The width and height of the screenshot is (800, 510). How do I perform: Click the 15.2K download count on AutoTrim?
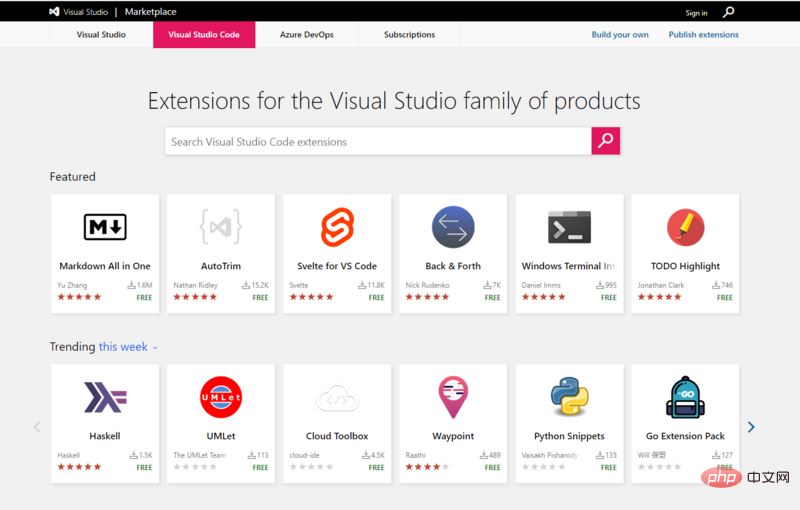pyautogui.click(x=255, y=285)
